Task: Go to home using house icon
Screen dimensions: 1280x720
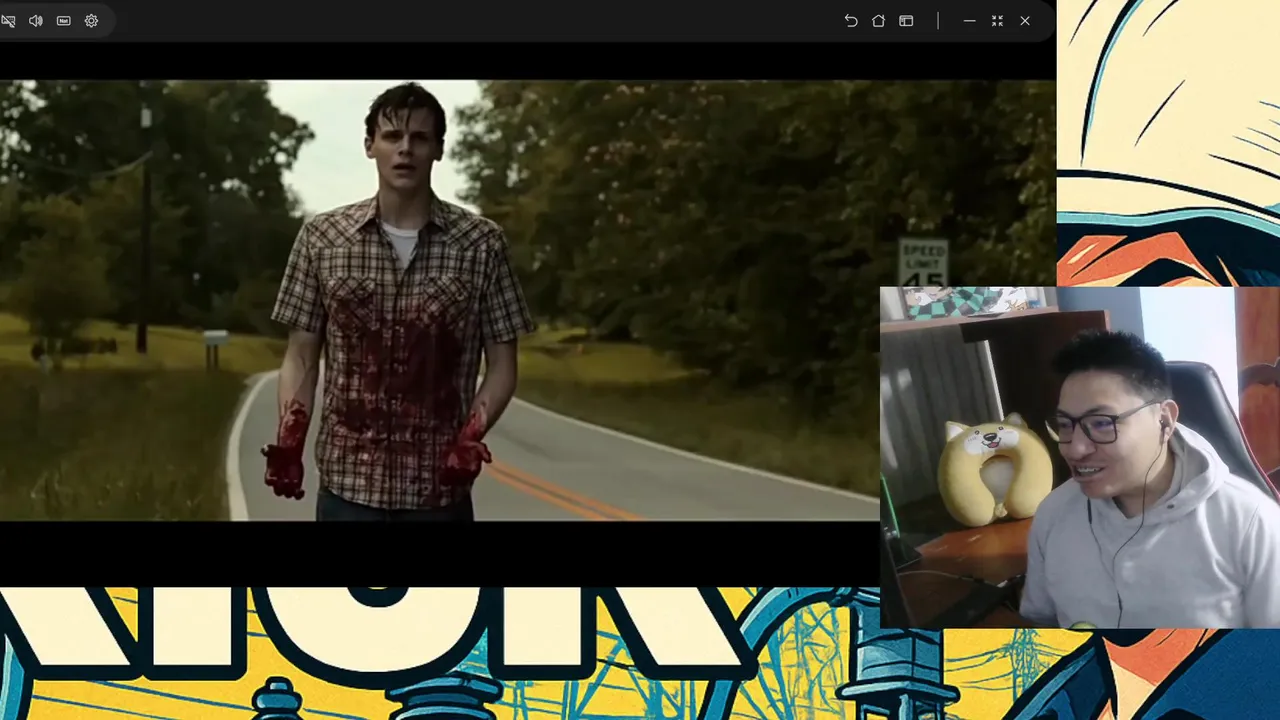Action: [878, 21]
